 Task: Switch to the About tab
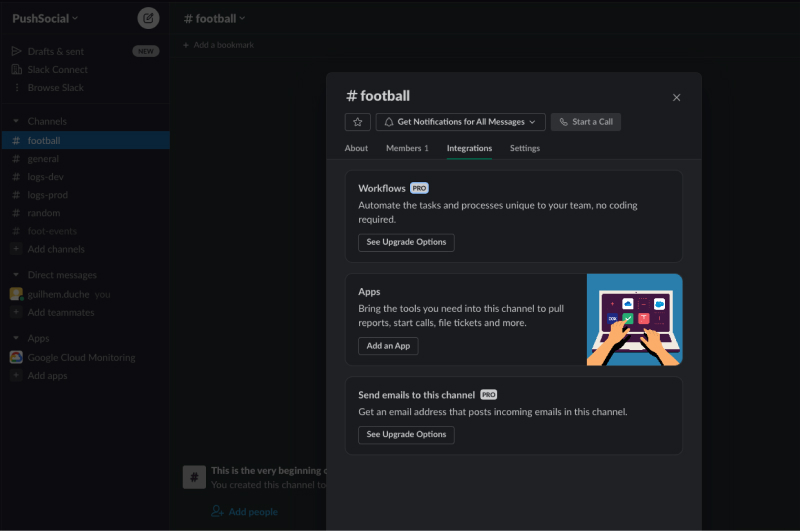(x=356, y=148)
